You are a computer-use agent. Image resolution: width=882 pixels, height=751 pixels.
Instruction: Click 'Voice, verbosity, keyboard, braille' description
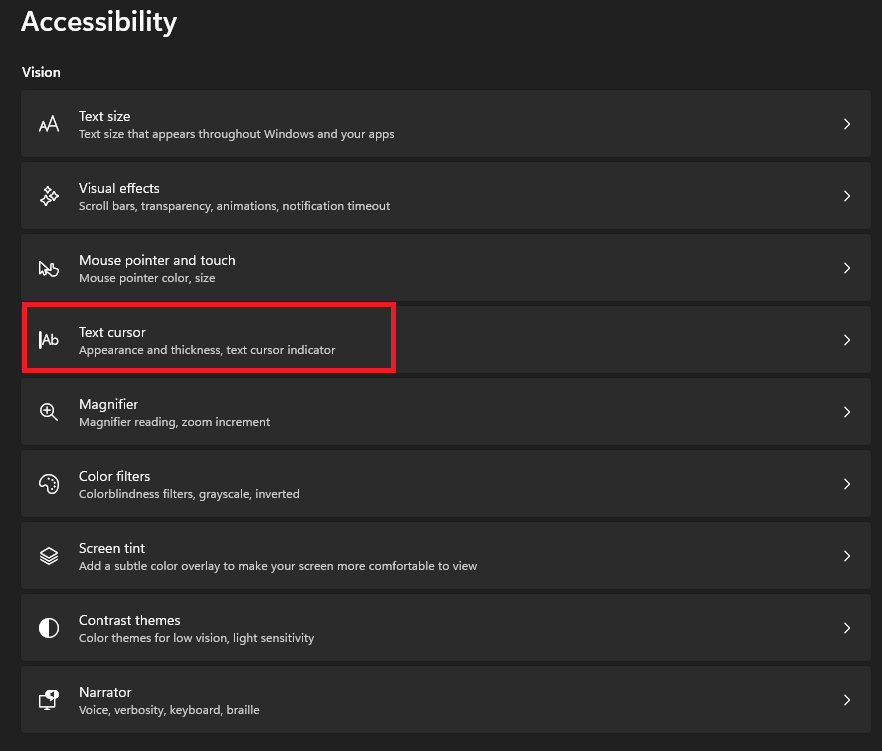point(169,710)
